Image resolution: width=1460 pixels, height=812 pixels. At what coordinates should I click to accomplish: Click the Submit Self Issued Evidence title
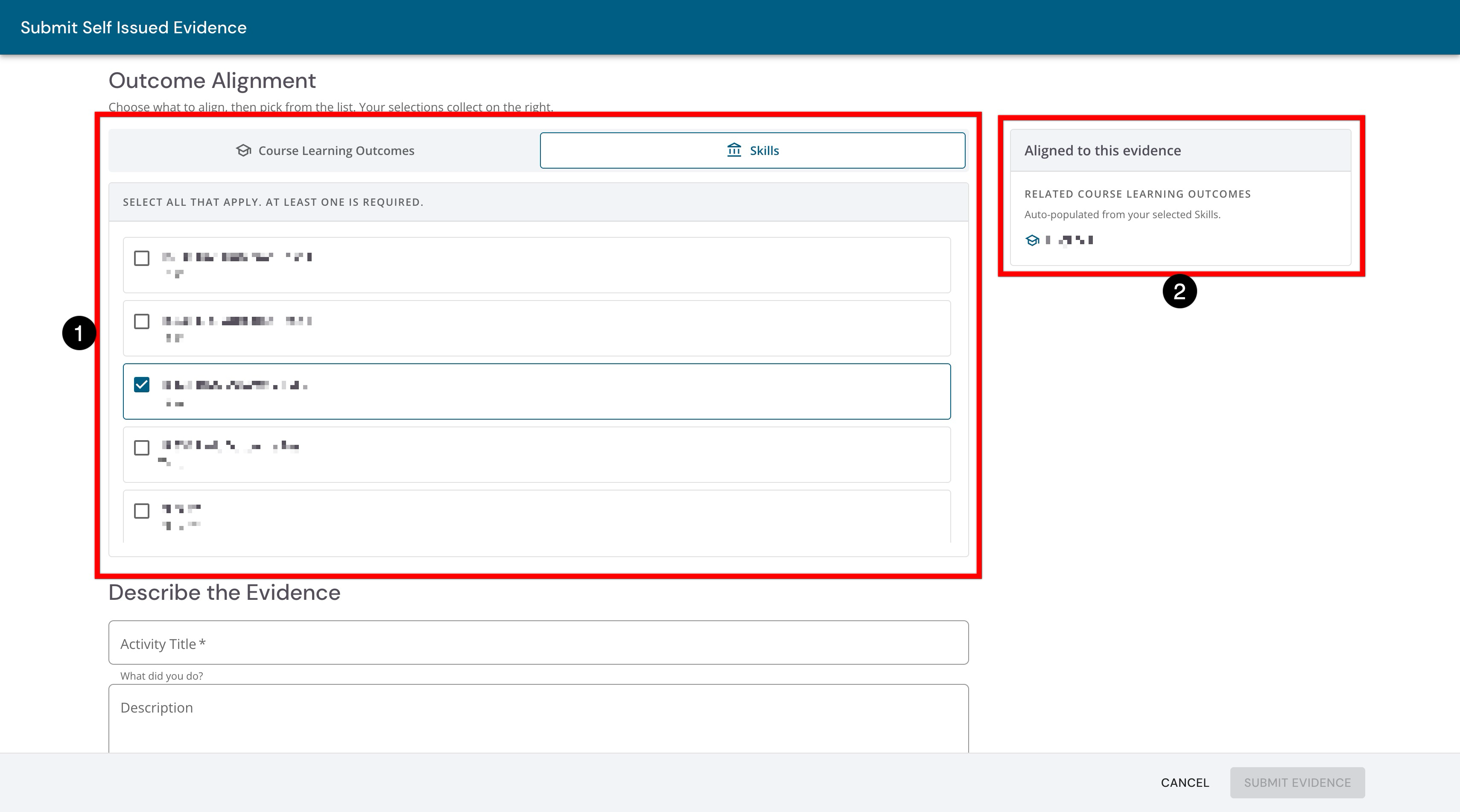134,28
